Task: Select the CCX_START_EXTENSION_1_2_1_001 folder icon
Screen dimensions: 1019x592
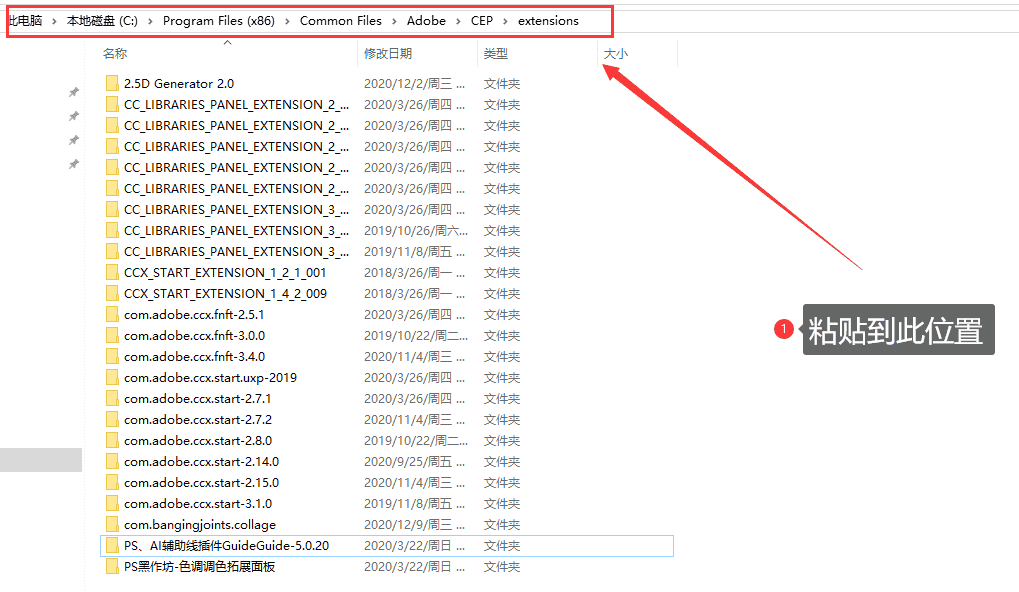Action: [112, 272]
